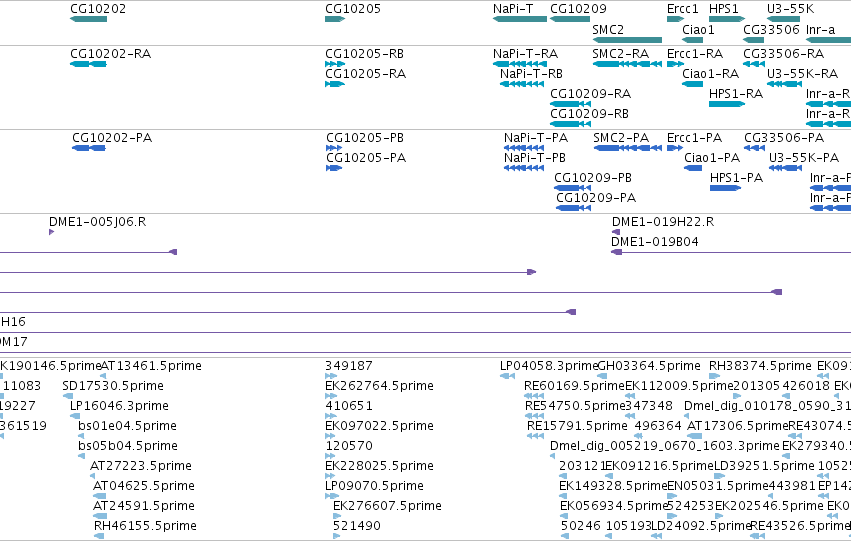Select the CG10202 gene feature
Screen dimensions: 851x541
pos(88,19)
